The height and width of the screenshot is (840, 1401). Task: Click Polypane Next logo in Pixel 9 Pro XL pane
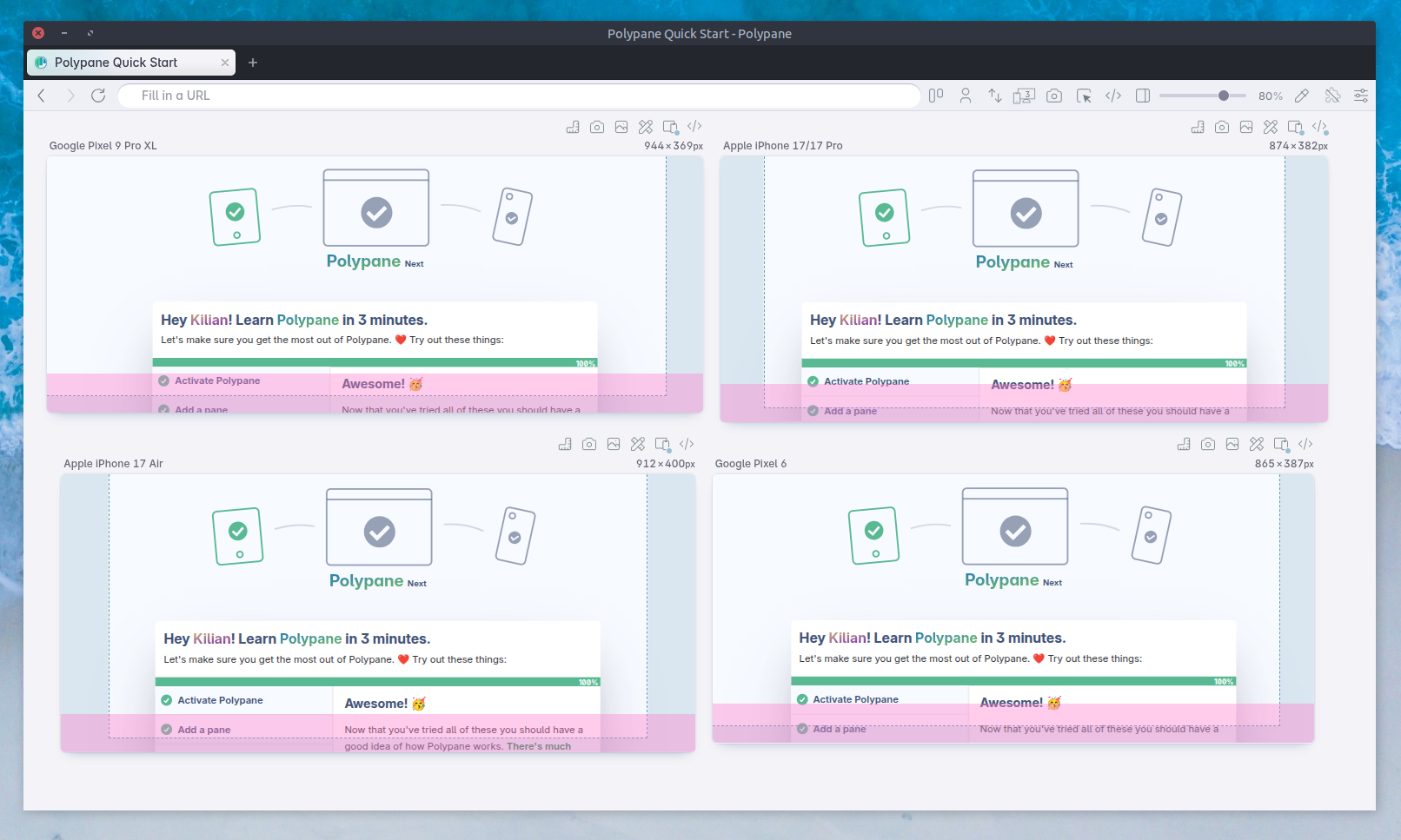(x=375, y=261)
